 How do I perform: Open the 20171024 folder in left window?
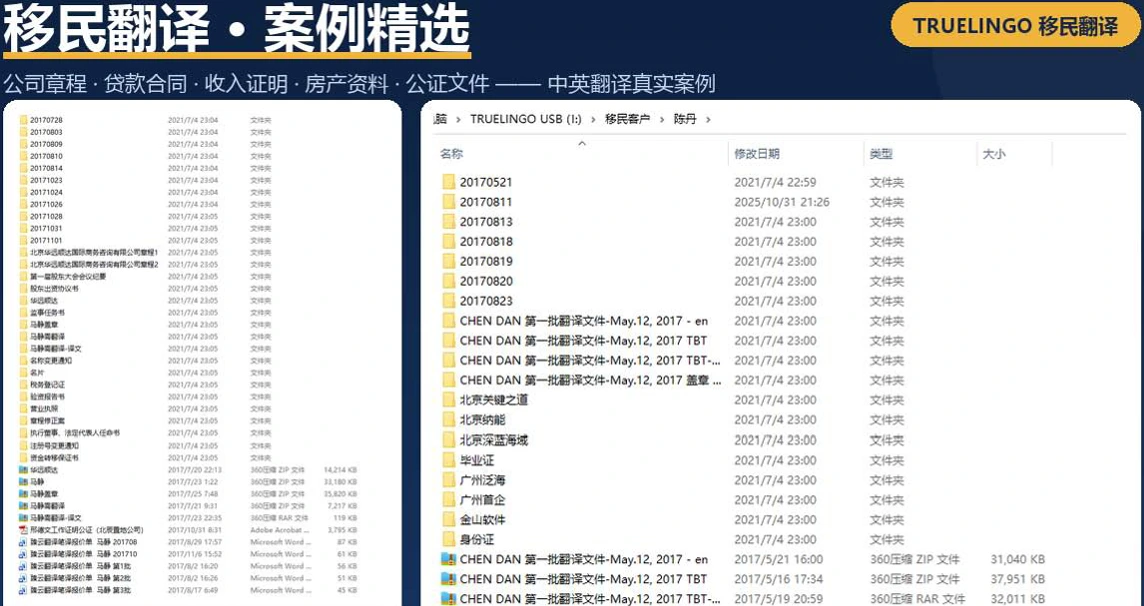(x=46, y=192)
